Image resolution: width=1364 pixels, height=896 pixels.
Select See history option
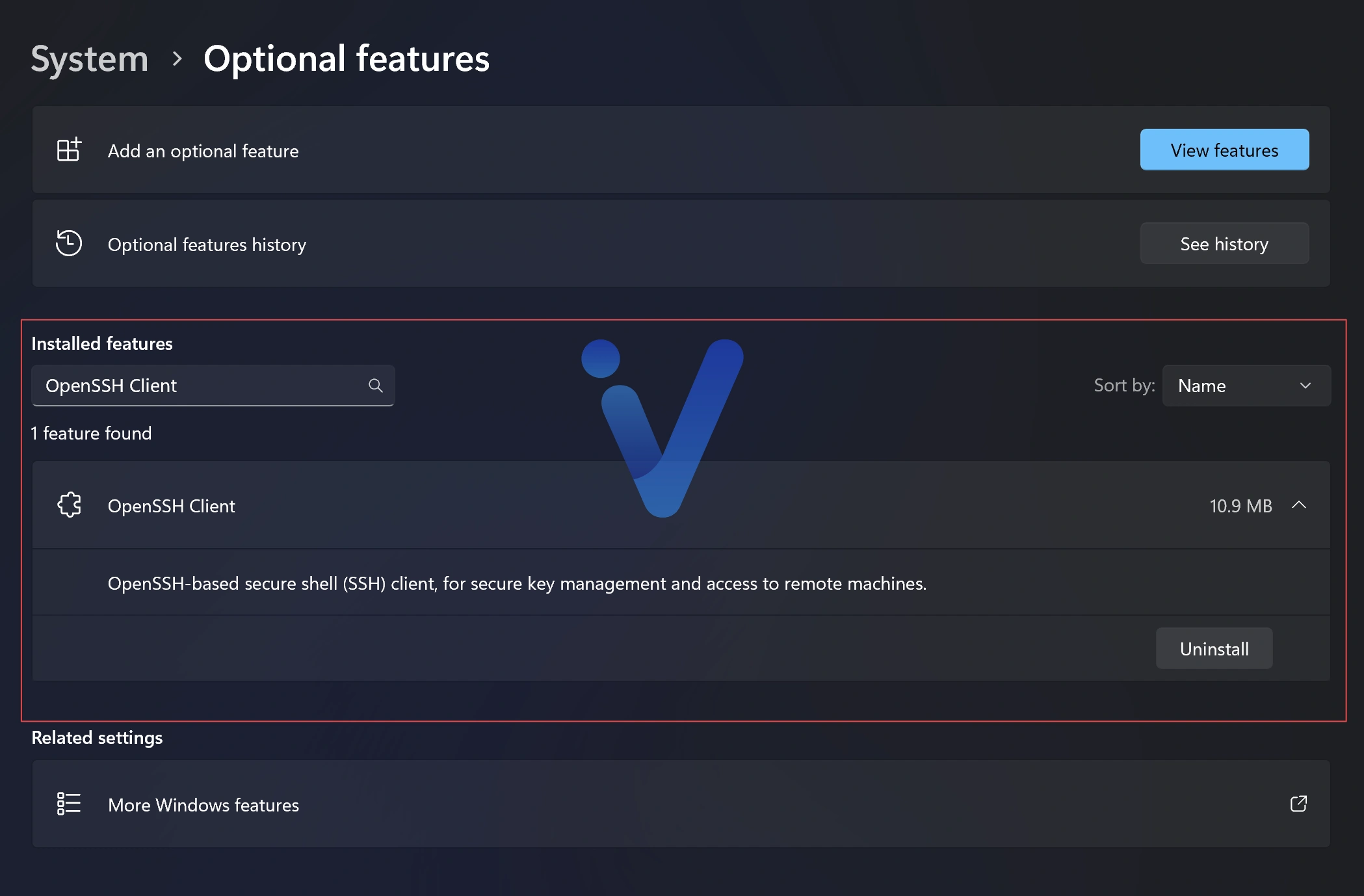pyautogui.click(x=1224, y=242)
